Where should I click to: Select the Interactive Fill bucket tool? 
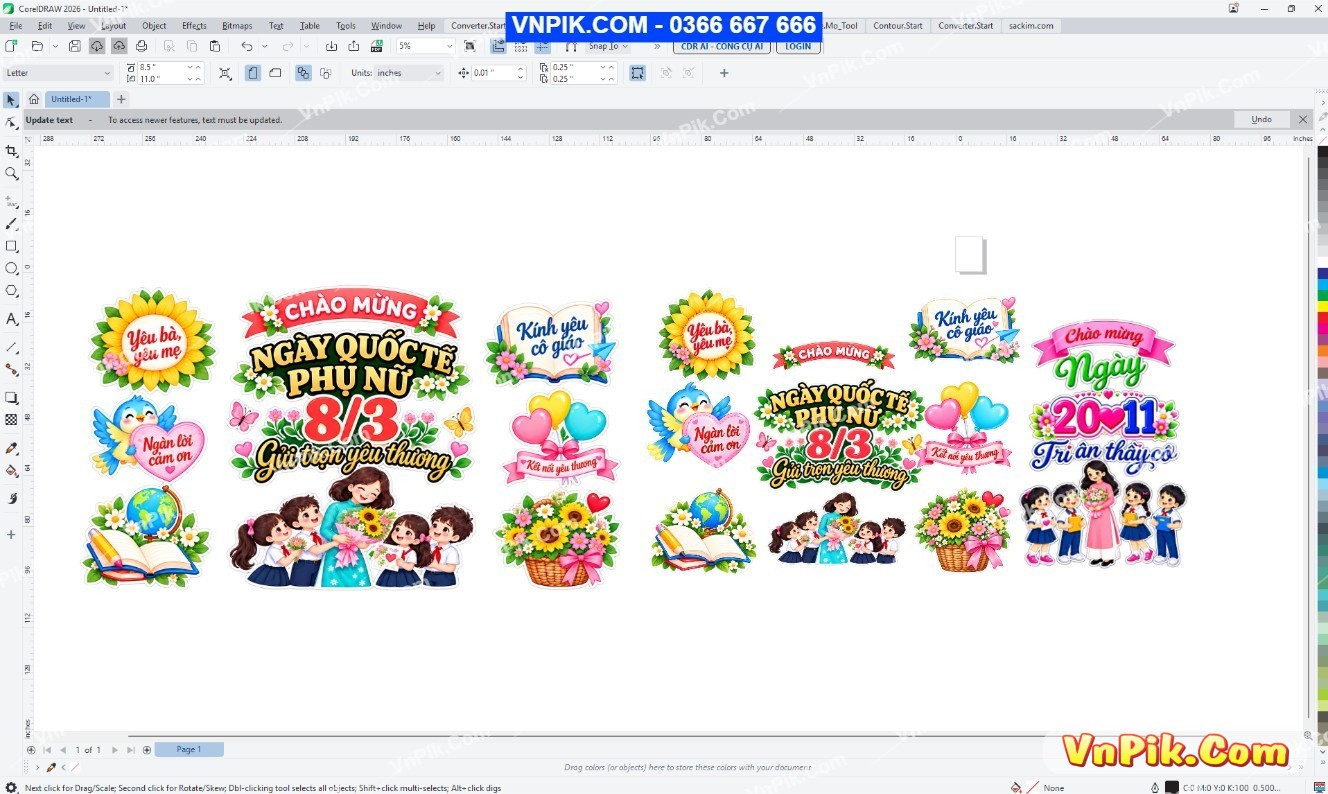pos(11,471)
